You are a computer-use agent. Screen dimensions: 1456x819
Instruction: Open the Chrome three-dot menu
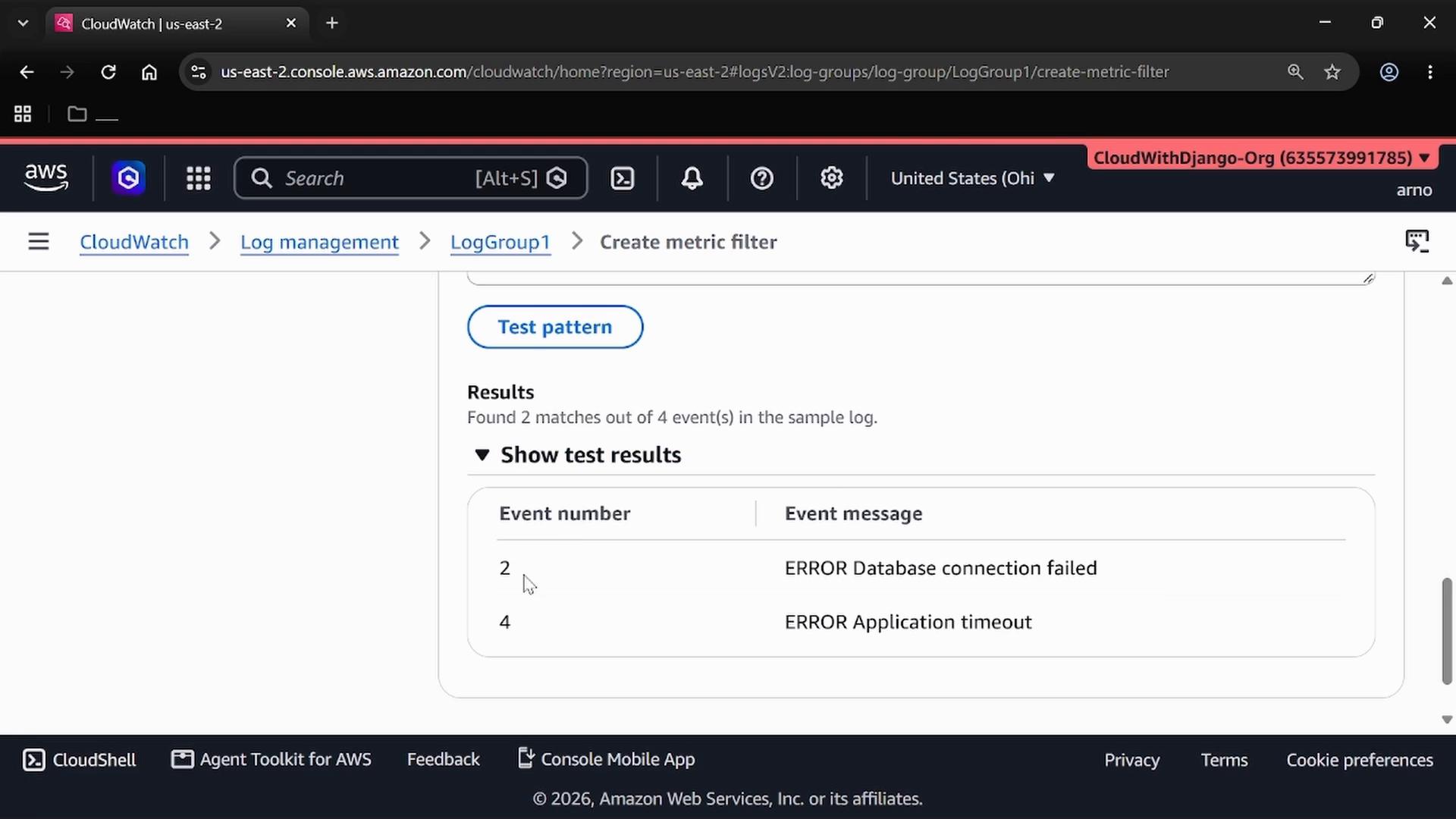(1430, 72)
